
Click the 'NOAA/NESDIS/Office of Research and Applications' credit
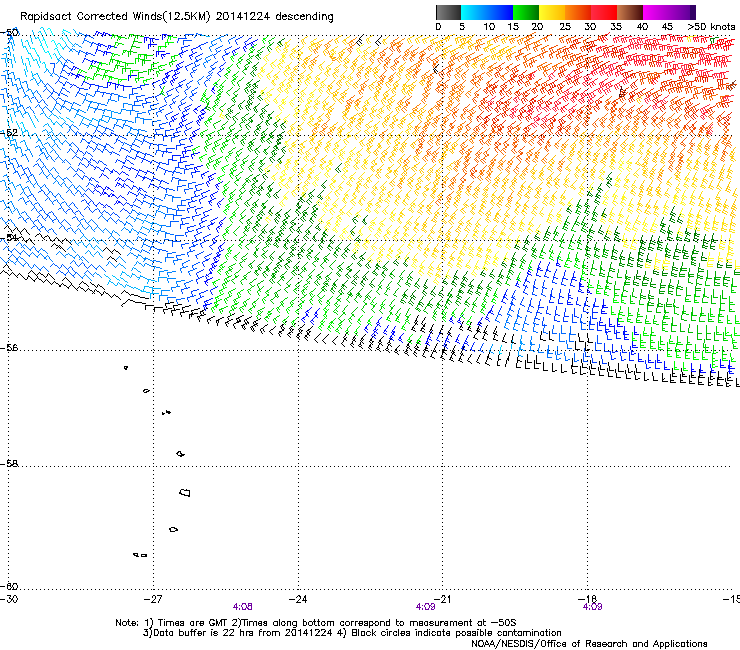pos(589,644)
